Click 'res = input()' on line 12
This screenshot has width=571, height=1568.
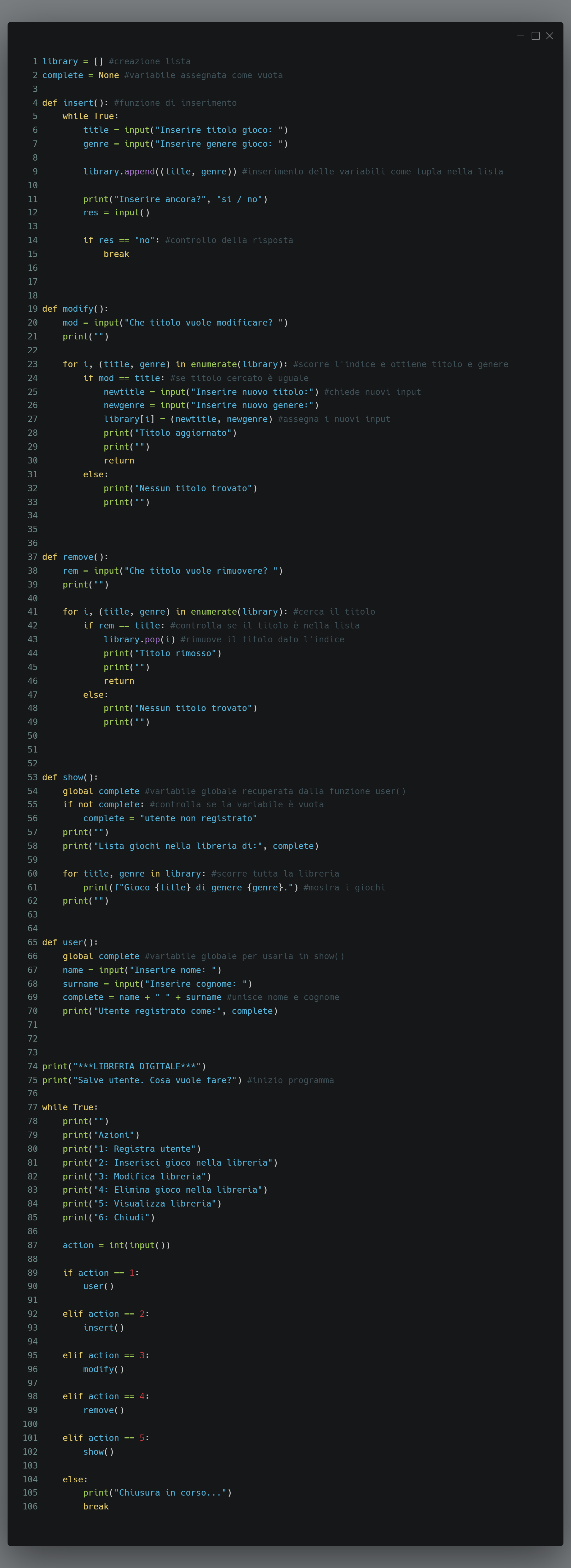click(116, 213)
